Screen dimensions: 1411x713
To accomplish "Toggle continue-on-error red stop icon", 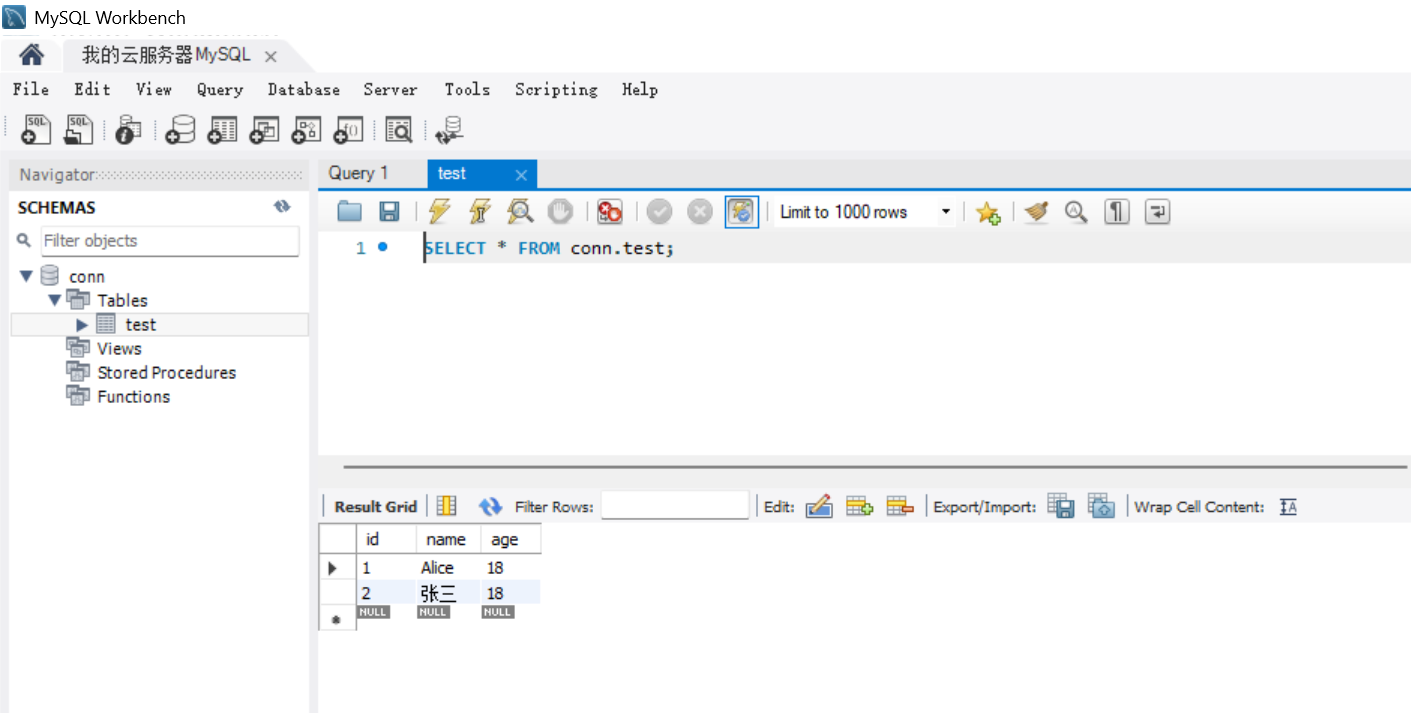I will point(609,211).
